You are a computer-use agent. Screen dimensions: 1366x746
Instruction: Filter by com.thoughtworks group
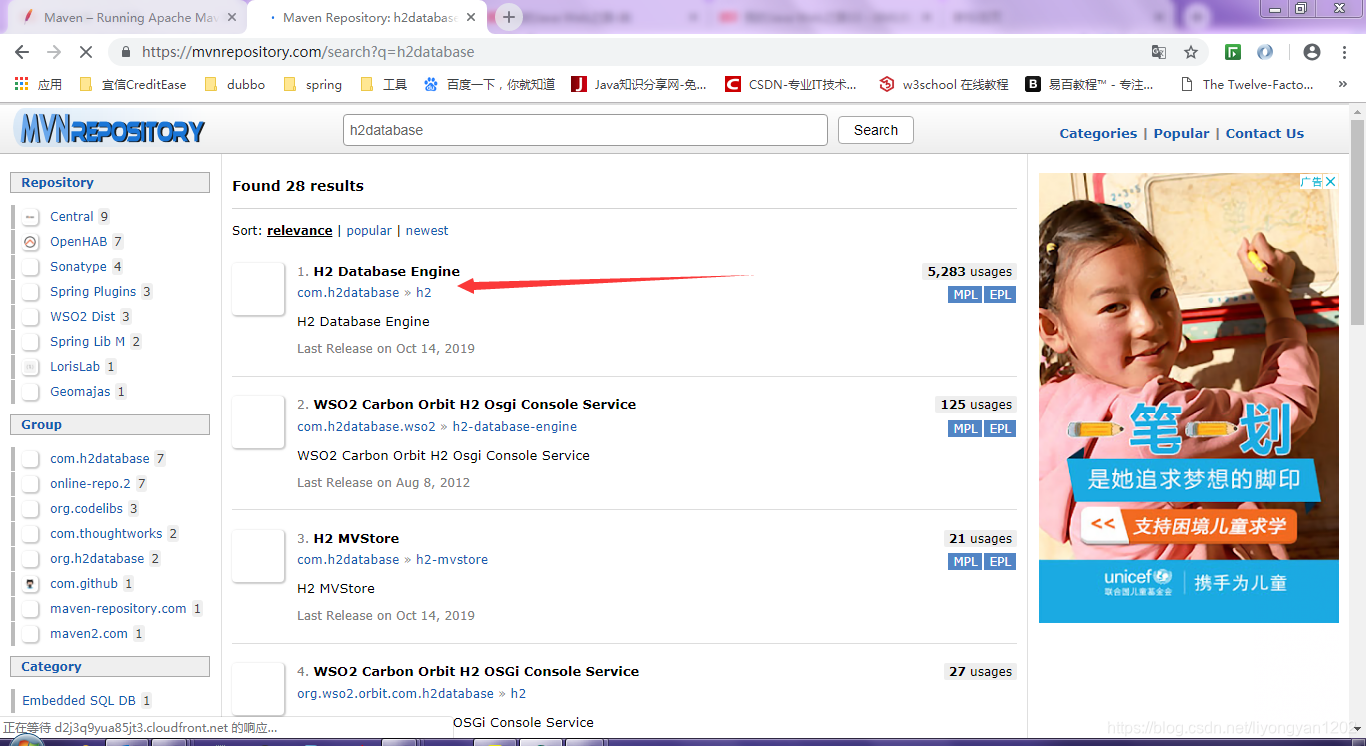point(106,533)
